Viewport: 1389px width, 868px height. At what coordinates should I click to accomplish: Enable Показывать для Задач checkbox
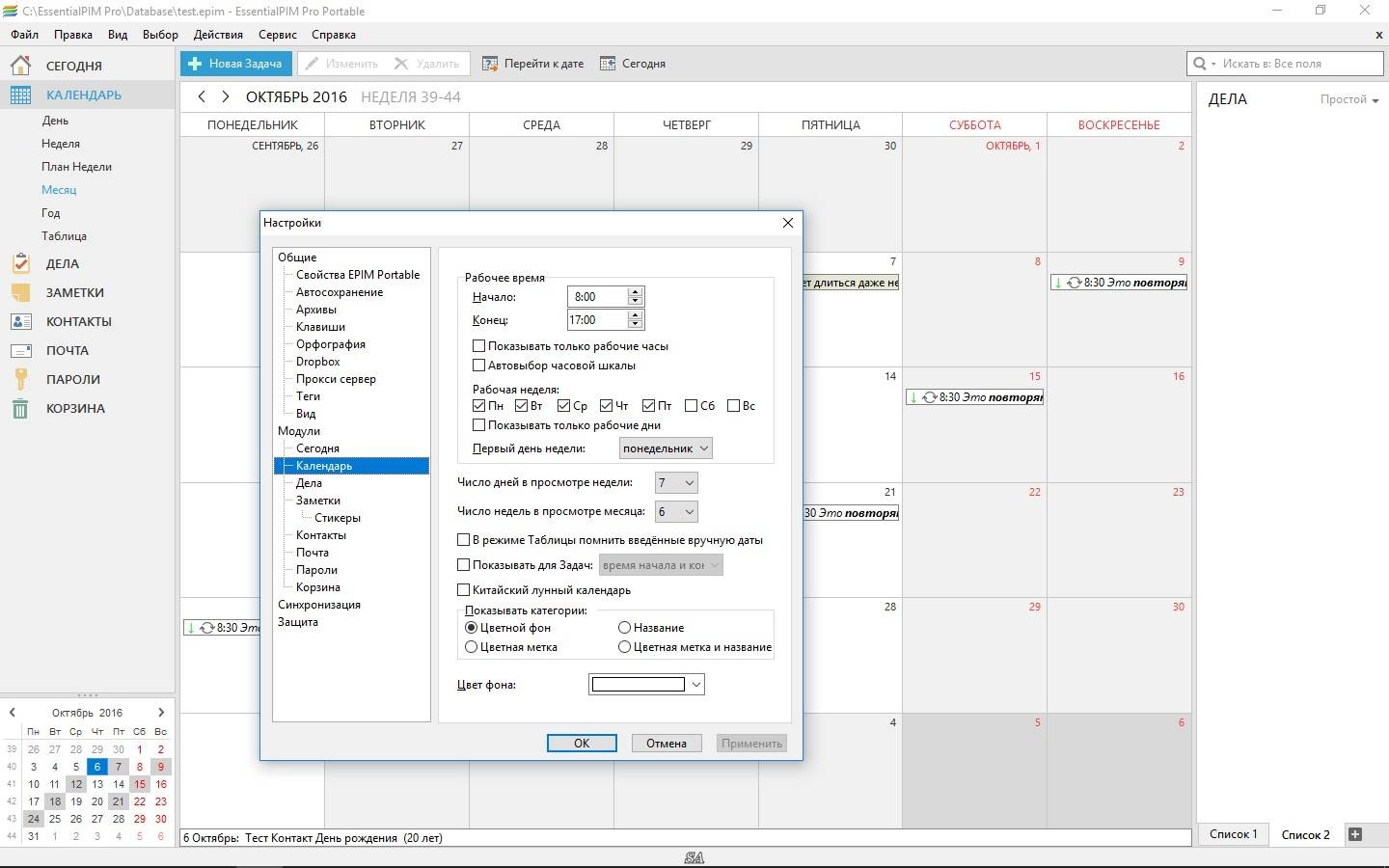[x=463, y=565]
